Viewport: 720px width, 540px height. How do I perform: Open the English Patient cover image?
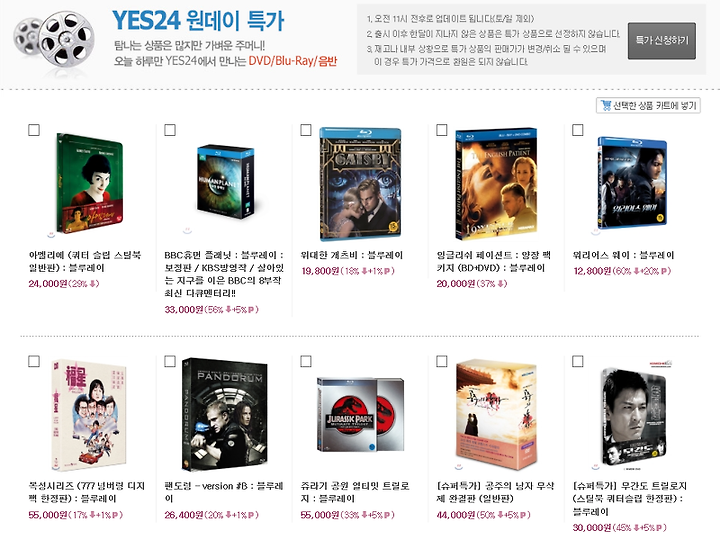(496, 184)
